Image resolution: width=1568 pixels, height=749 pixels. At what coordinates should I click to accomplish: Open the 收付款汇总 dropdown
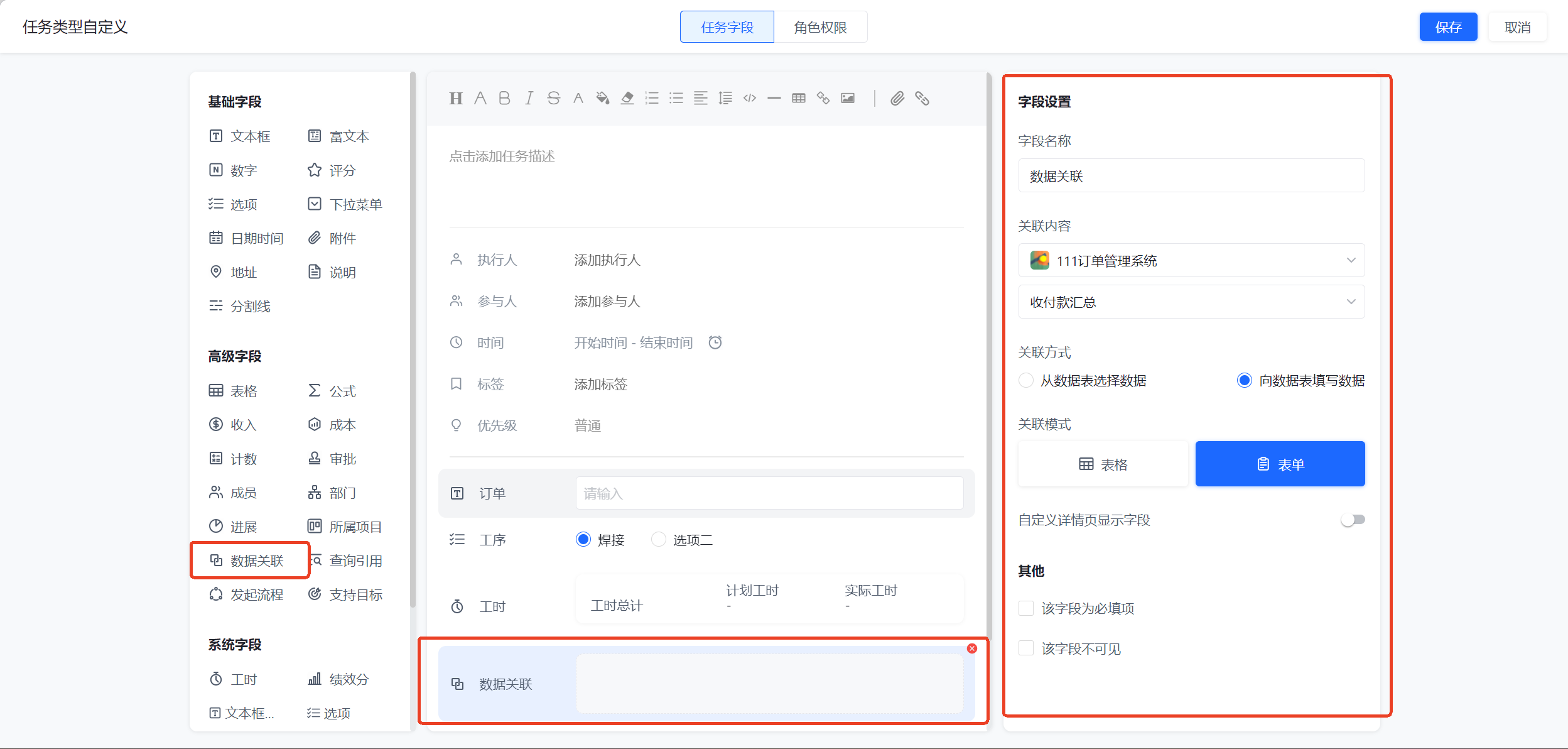coord(1191,302)
